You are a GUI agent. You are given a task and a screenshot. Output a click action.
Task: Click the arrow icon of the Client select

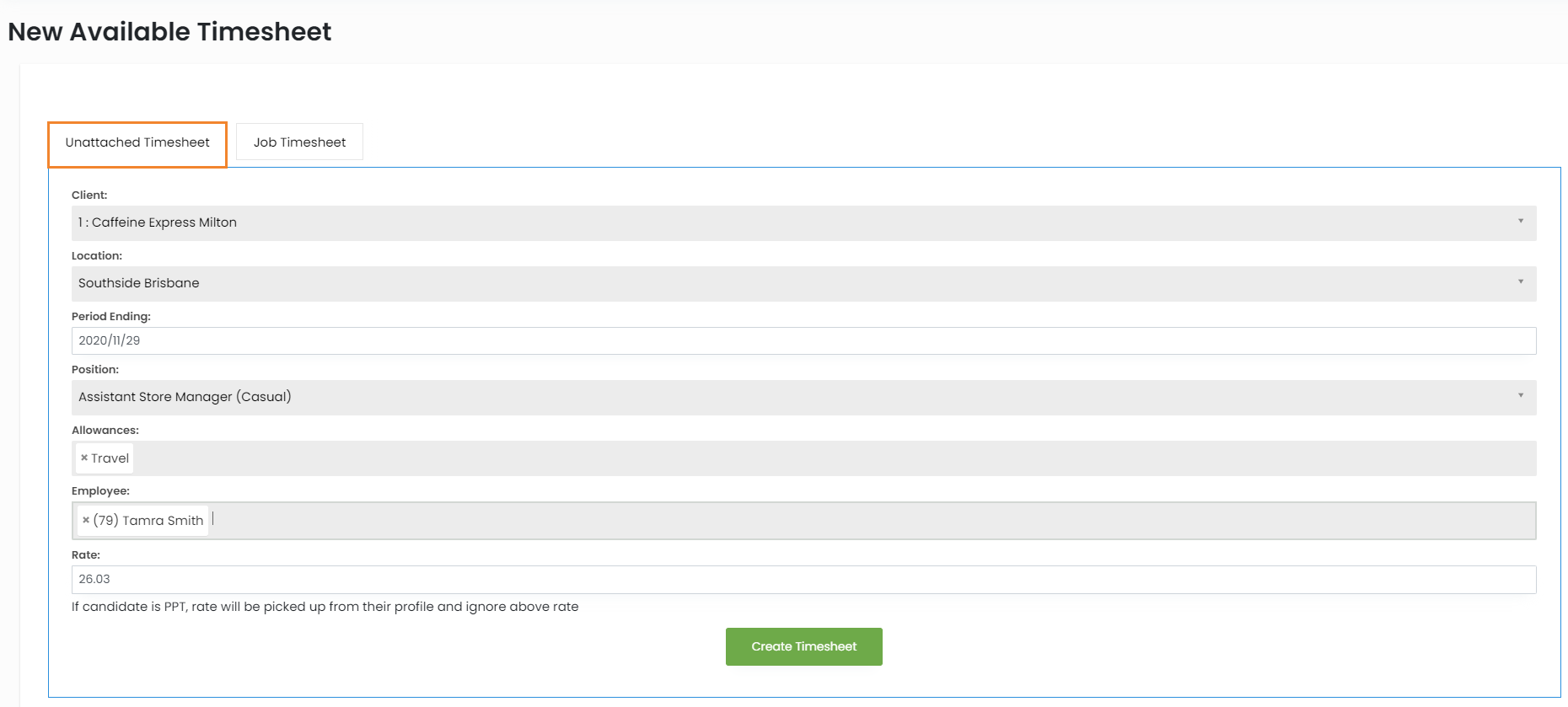point(1520,222)
